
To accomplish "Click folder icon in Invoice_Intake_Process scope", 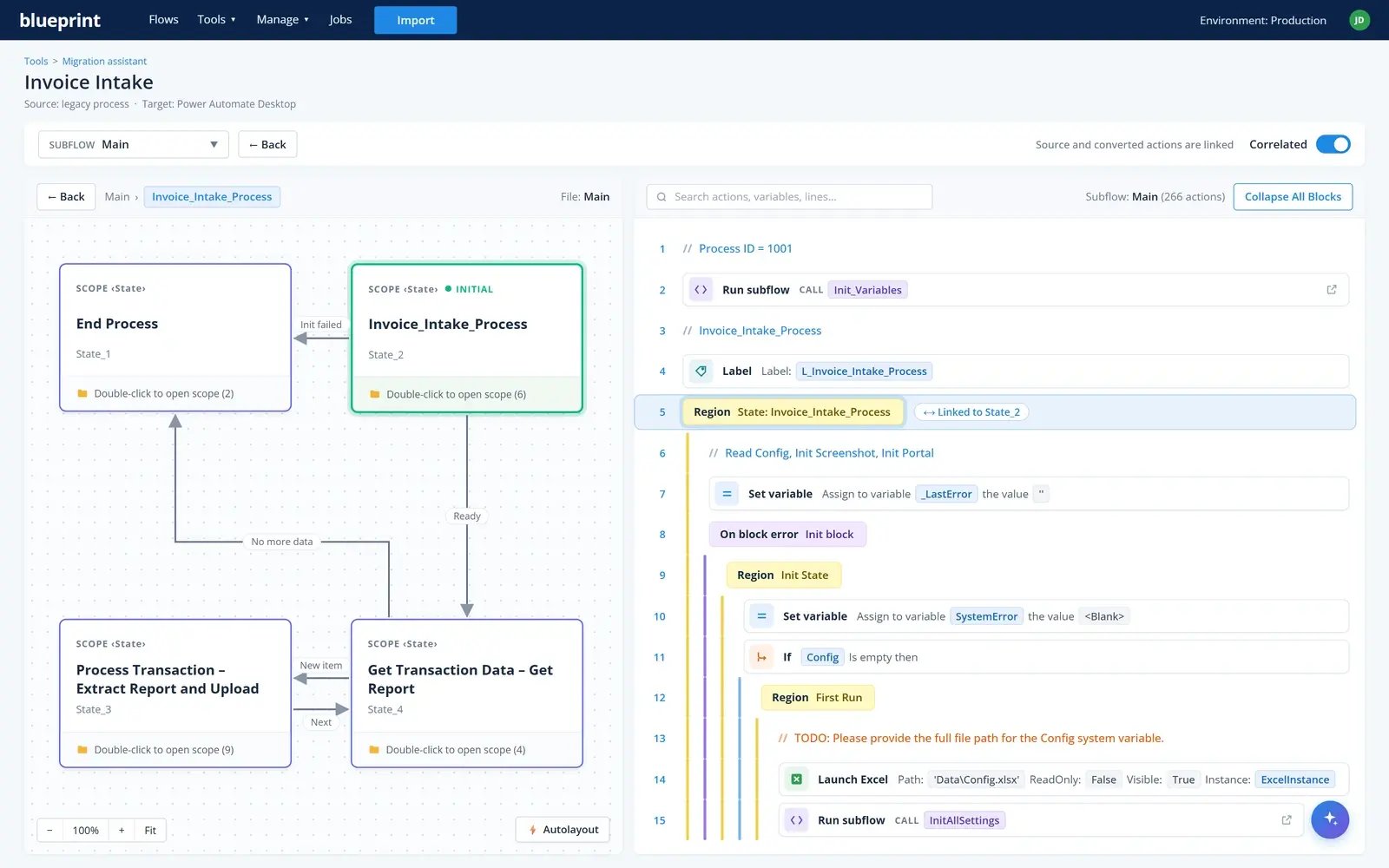I will (375, 394).
